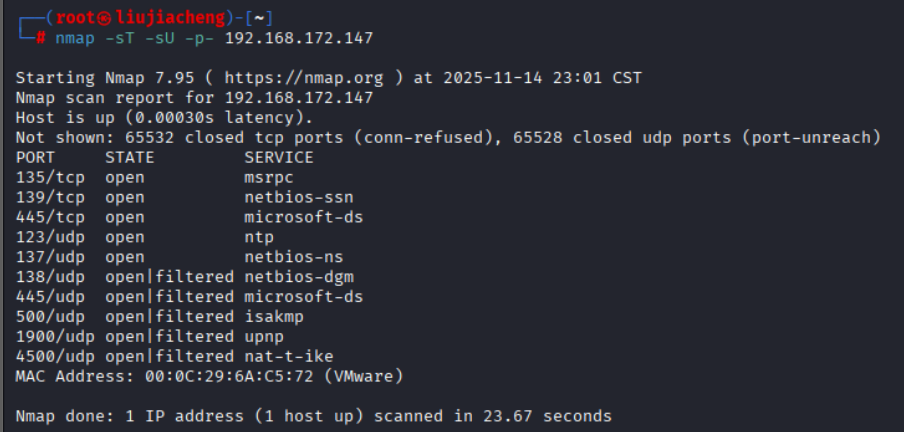The height and width of the screenshot is (432, 904).
Task: Click the -sU flag in the command
Action: (x=154, y=38)
